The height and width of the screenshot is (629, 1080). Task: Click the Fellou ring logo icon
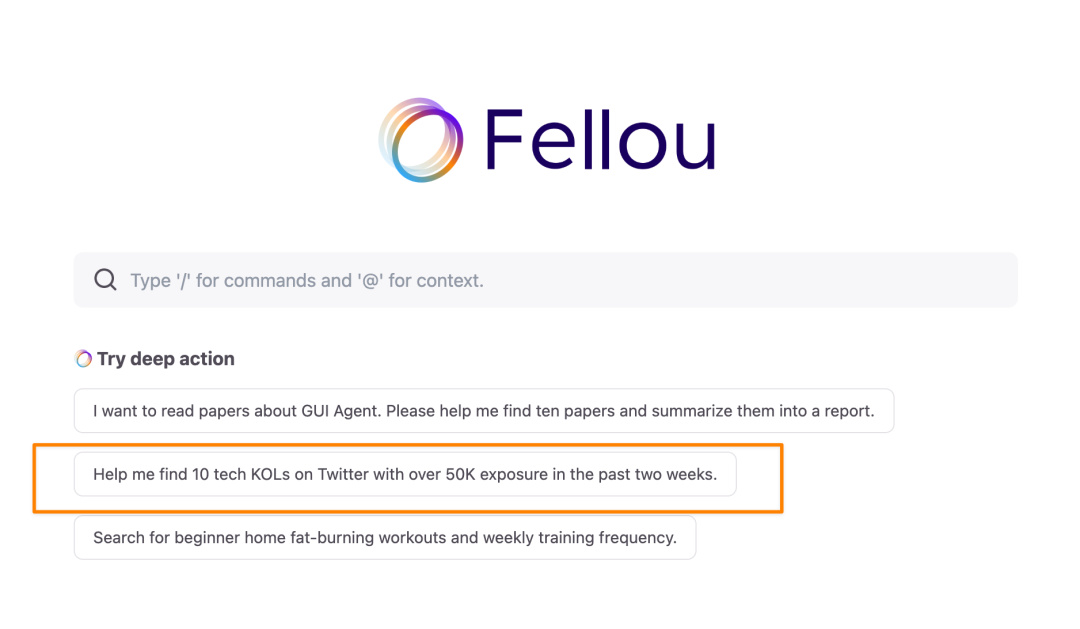421,140
